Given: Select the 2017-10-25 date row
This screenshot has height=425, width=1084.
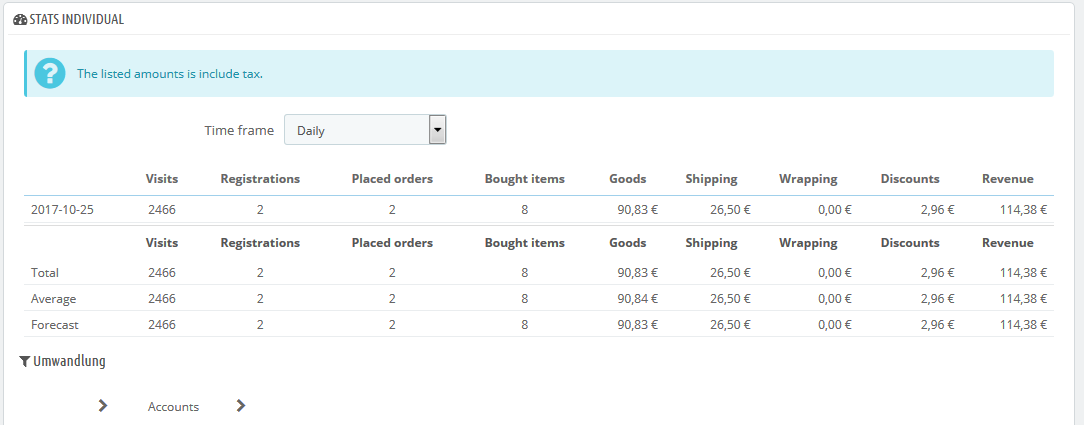Looking at the screenshot, I should 62,210.
